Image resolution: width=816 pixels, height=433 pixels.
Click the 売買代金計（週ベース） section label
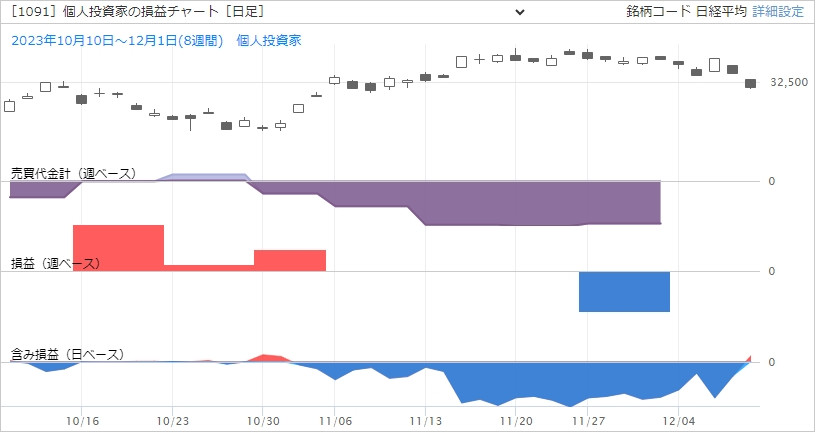[73, 173]
